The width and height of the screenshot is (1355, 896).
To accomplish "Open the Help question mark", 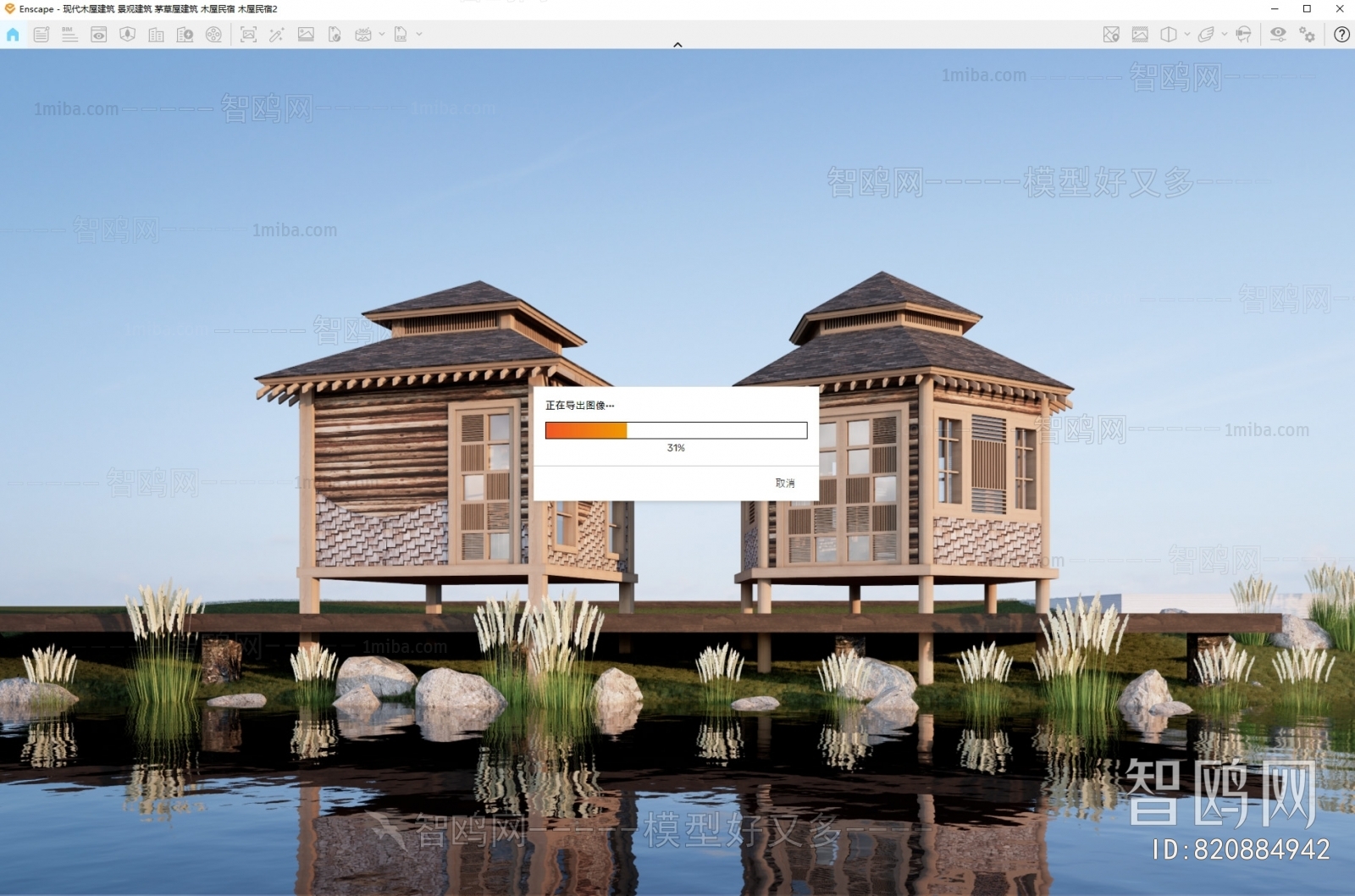I will 1343,35.
